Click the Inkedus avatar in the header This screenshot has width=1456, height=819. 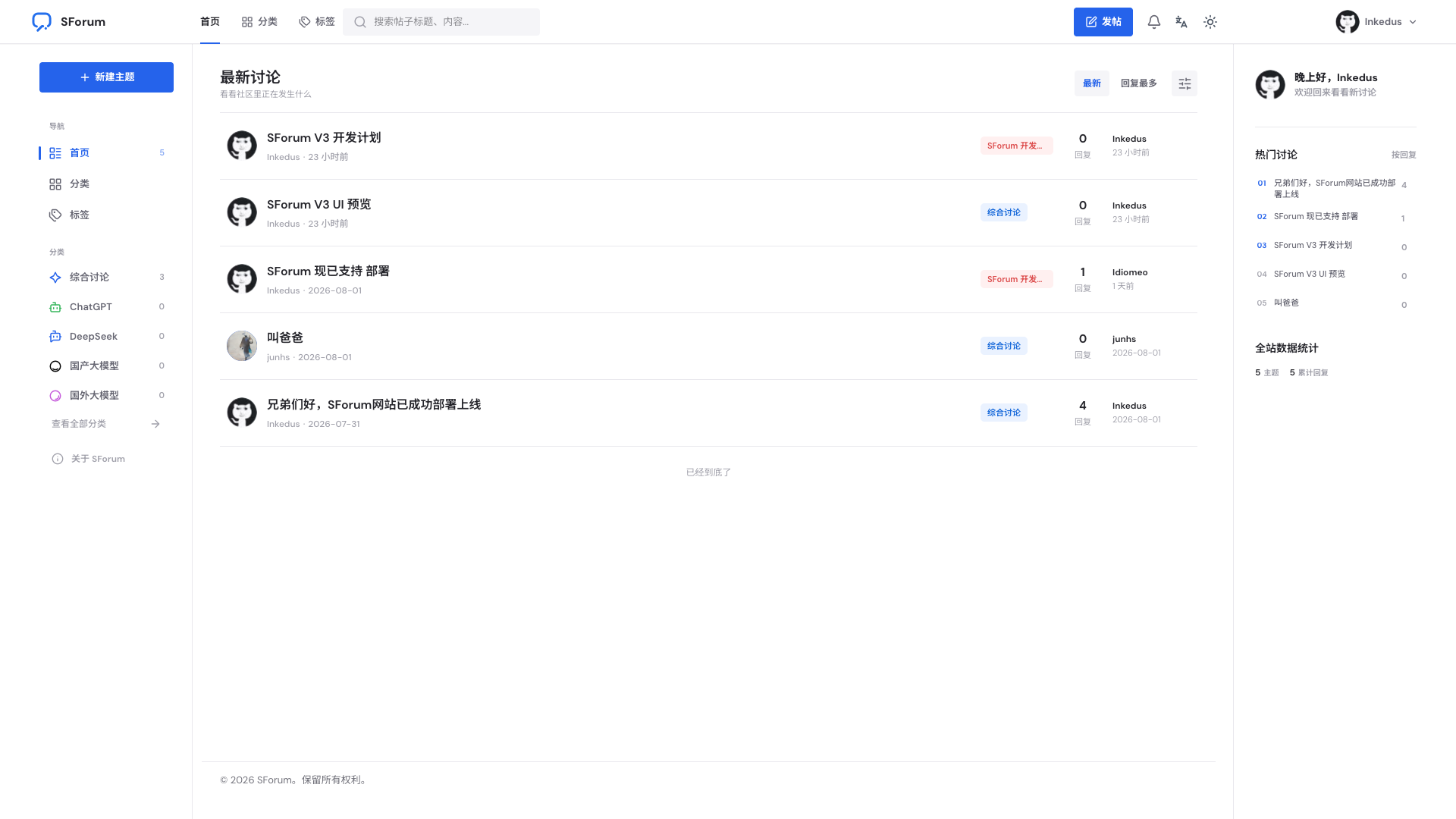[x=1348, y=22]
